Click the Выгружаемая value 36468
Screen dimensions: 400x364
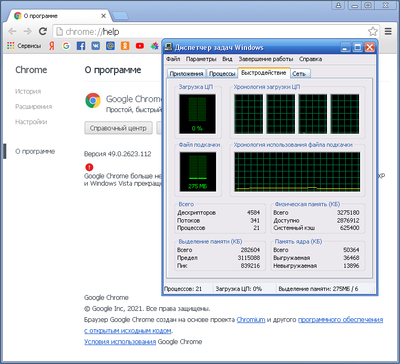(x=351, y=258)
